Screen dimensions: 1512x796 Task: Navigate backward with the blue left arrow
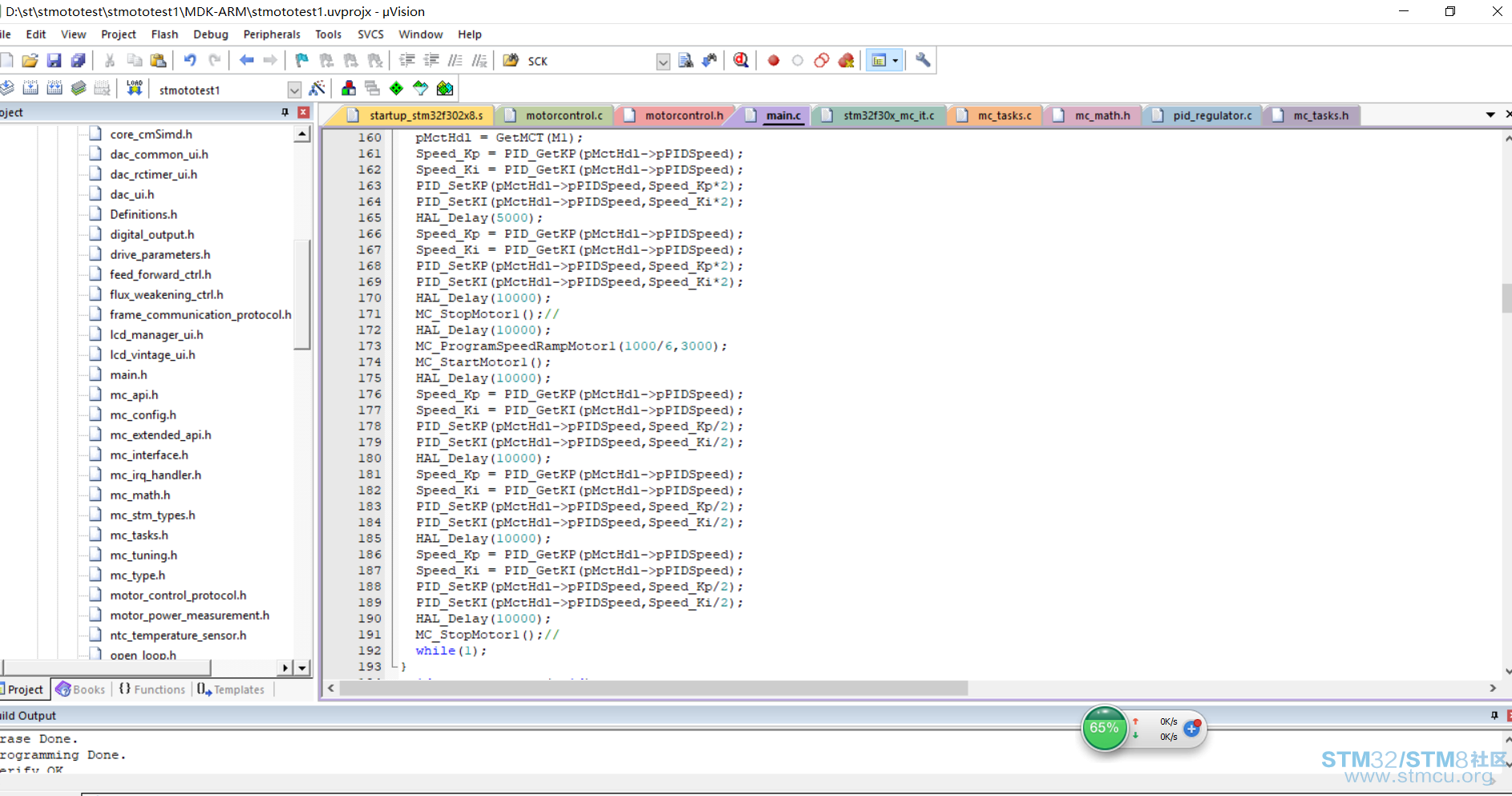(246, 60)
